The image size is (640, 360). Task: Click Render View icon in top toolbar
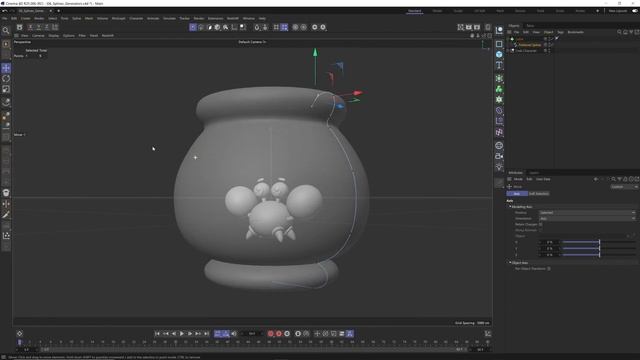[460, 27]
